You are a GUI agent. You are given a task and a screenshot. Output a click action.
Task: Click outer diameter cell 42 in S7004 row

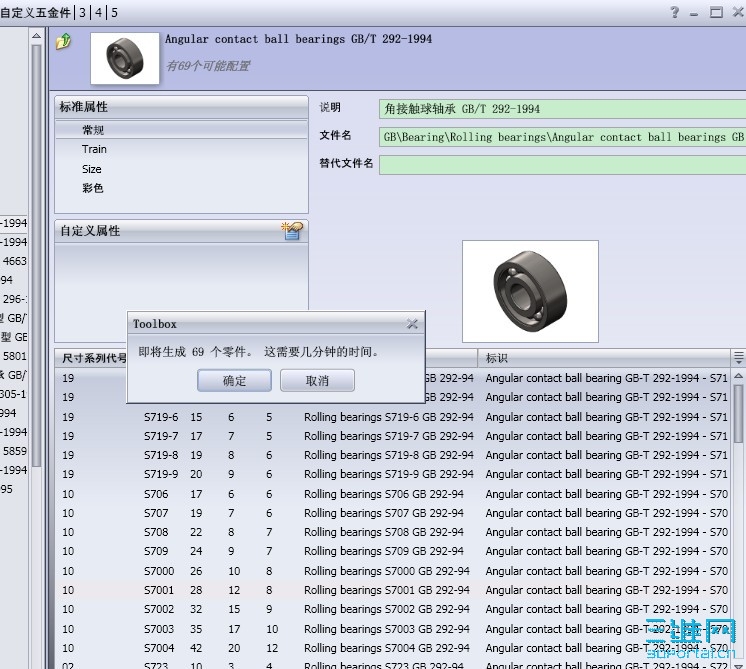pyautogui.click(x=196, y=648)
